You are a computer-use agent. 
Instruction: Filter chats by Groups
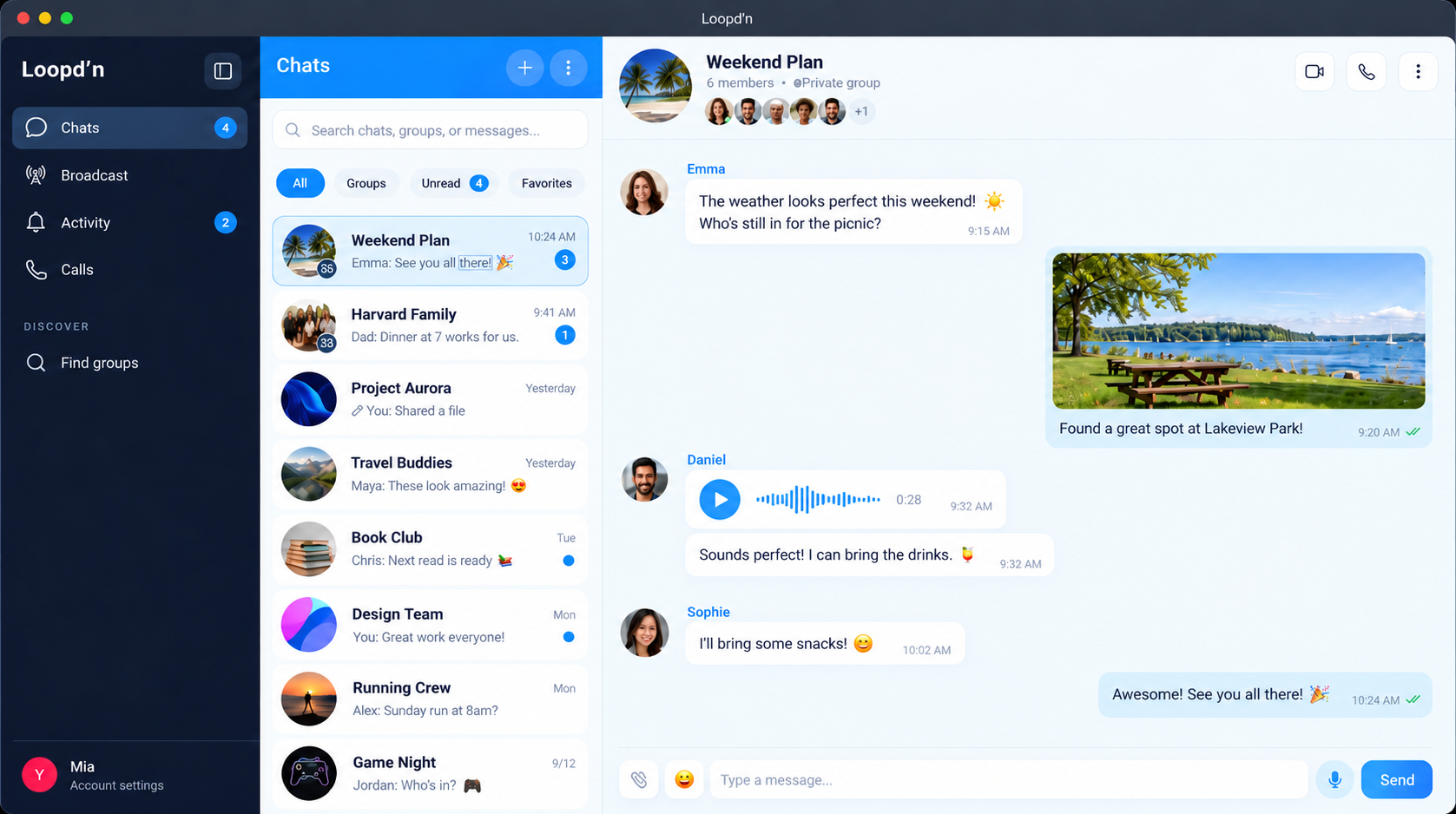(366, 183)
